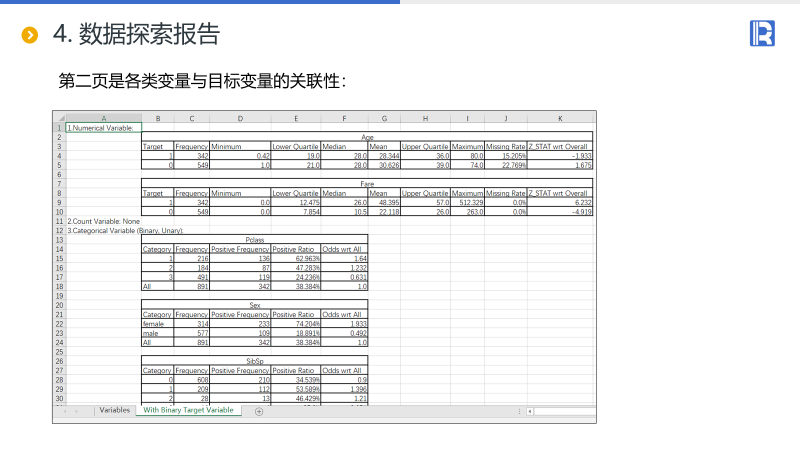
Task: Click the 'Fare' table title cell
Action: [x=367, y=184]
